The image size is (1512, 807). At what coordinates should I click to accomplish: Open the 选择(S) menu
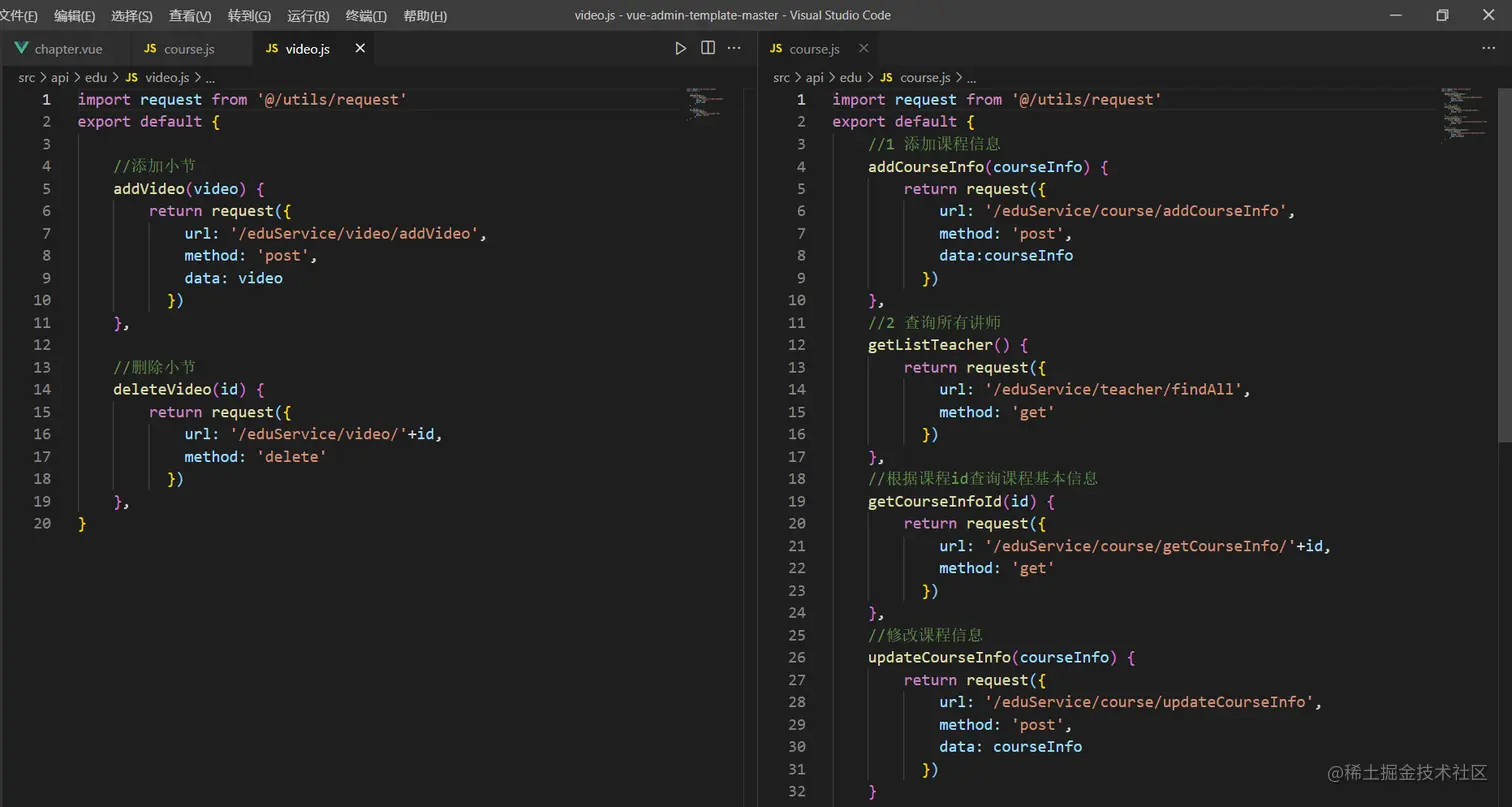point(132,16)
